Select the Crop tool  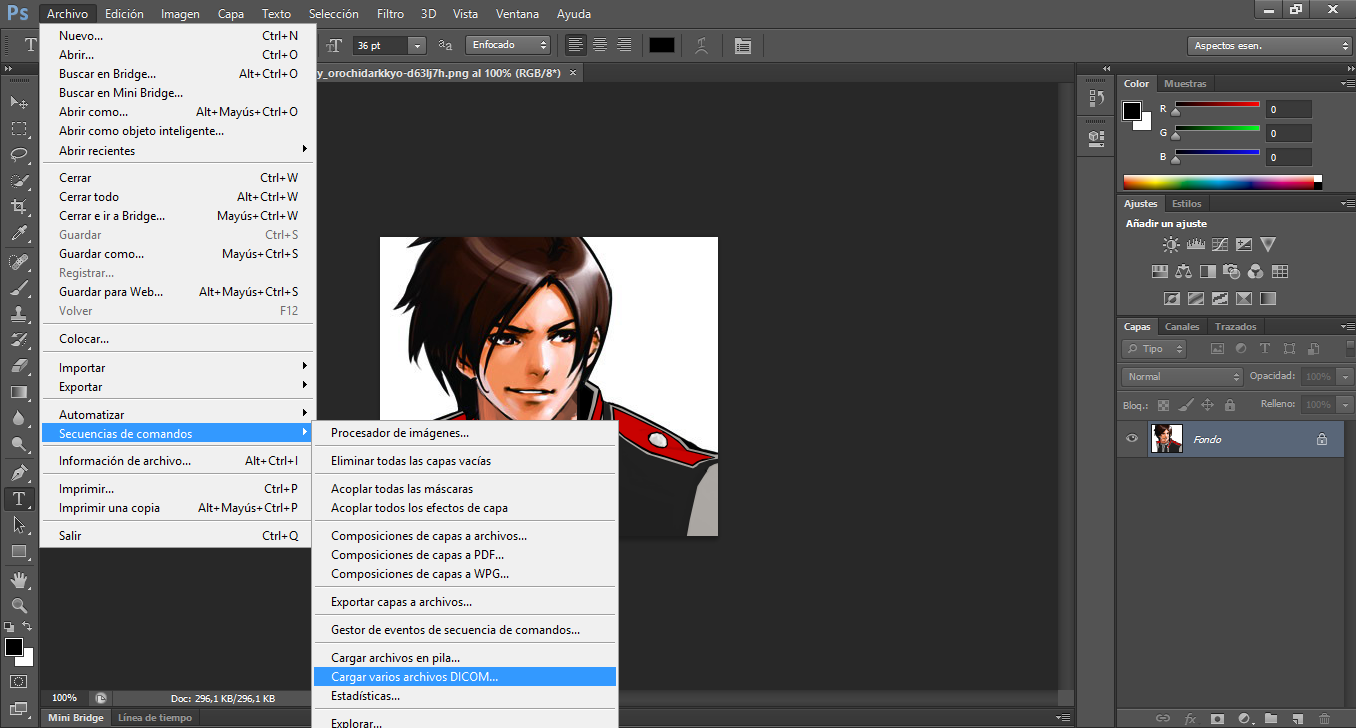pyautogui.click(x=19, y=207)
